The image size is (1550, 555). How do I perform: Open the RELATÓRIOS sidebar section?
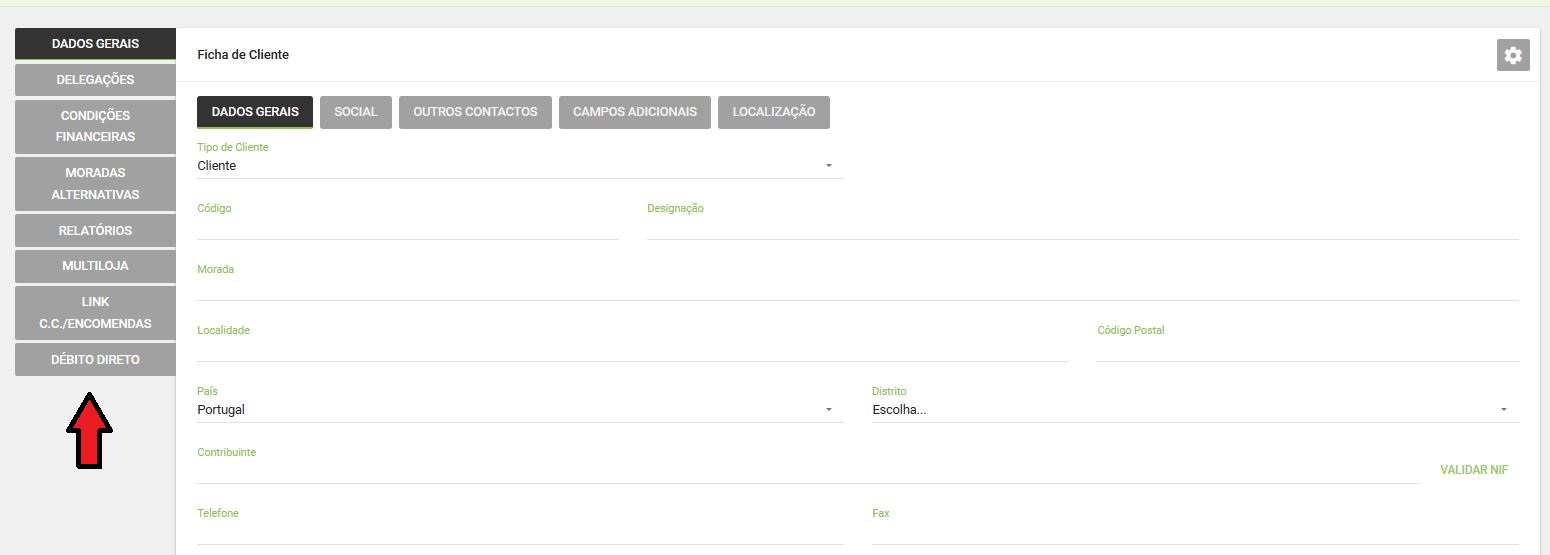point(95,231)
